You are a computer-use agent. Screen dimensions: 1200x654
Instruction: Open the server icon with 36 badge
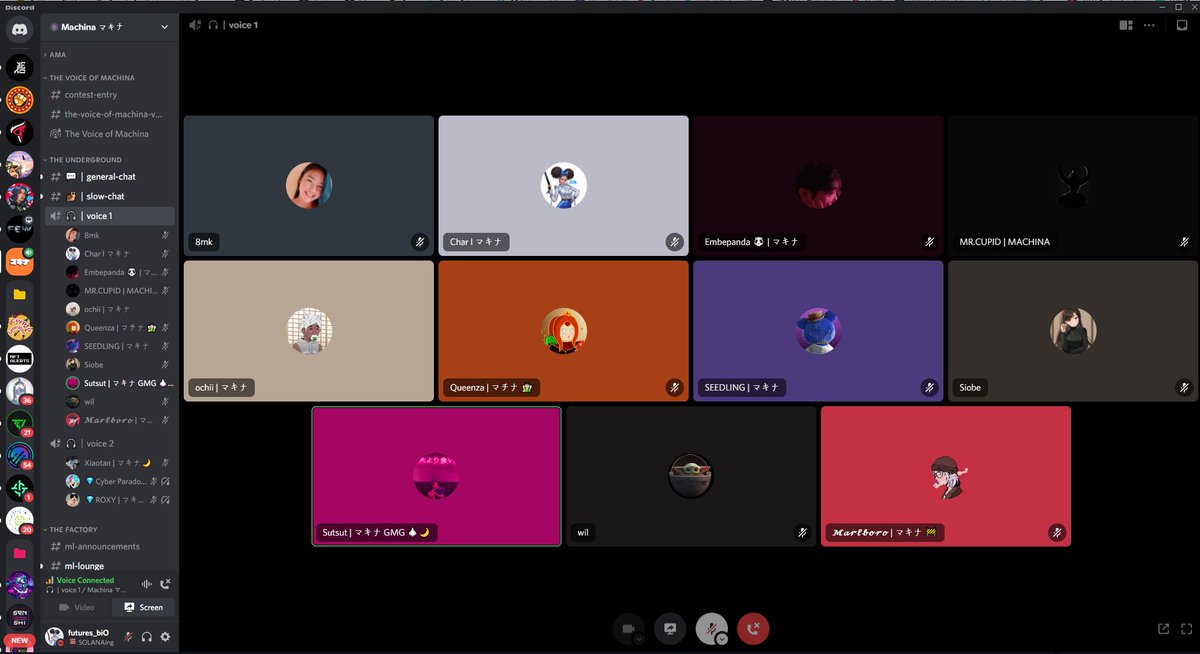coord(19,391)
